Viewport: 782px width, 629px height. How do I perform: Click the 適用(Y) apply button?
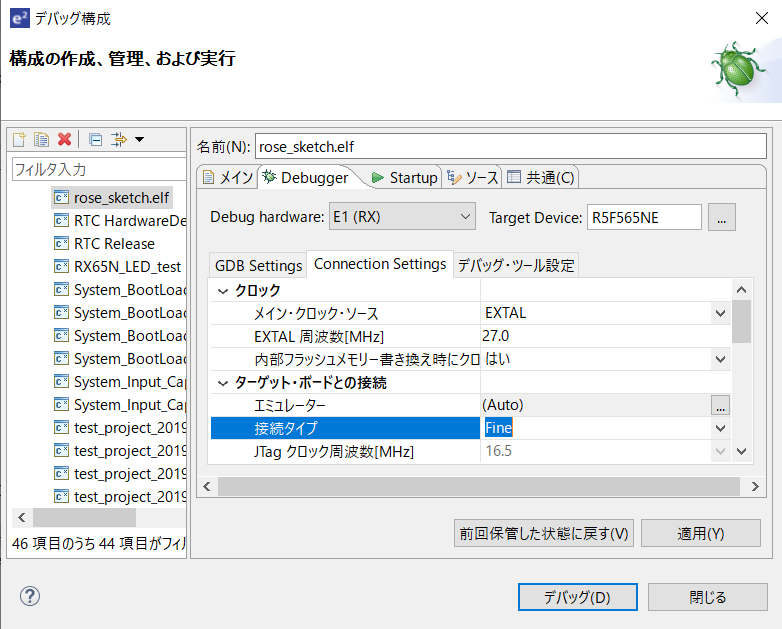(x=700, y=533)
